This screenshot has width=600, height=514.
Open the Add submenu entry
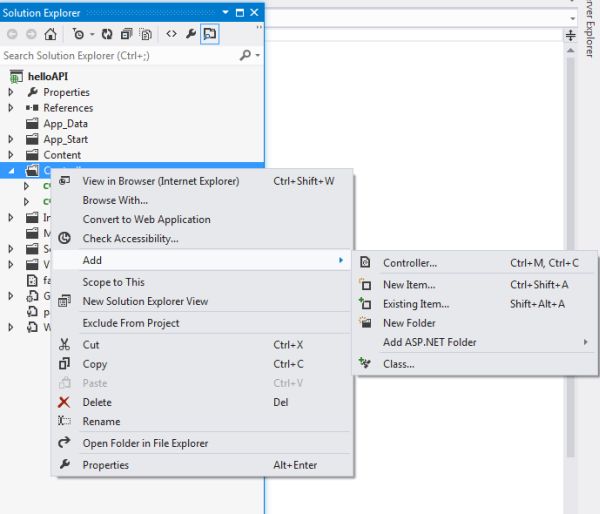point(202,260)
